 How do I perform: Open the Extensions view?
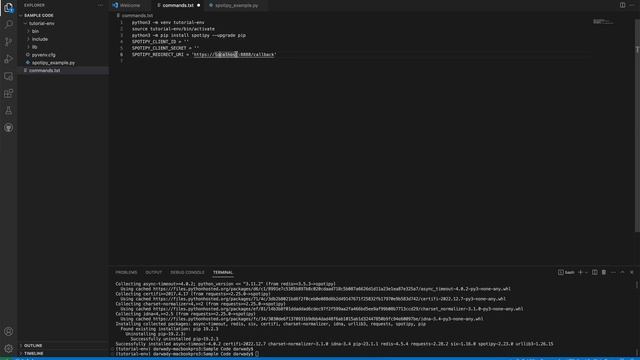pos(8,93)
